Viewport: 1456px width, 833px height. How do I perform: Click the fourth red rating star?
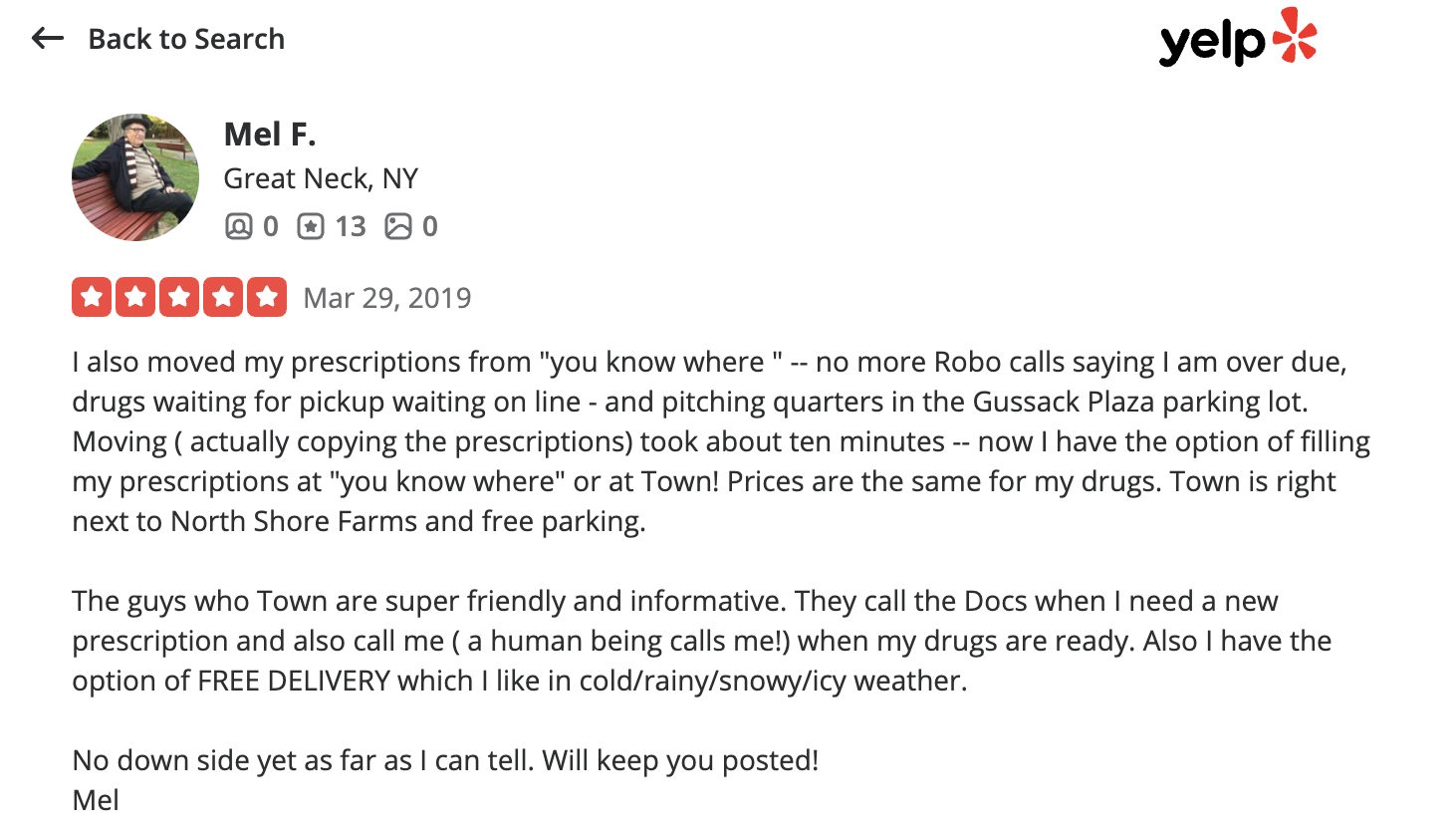(x=223, y=297)
